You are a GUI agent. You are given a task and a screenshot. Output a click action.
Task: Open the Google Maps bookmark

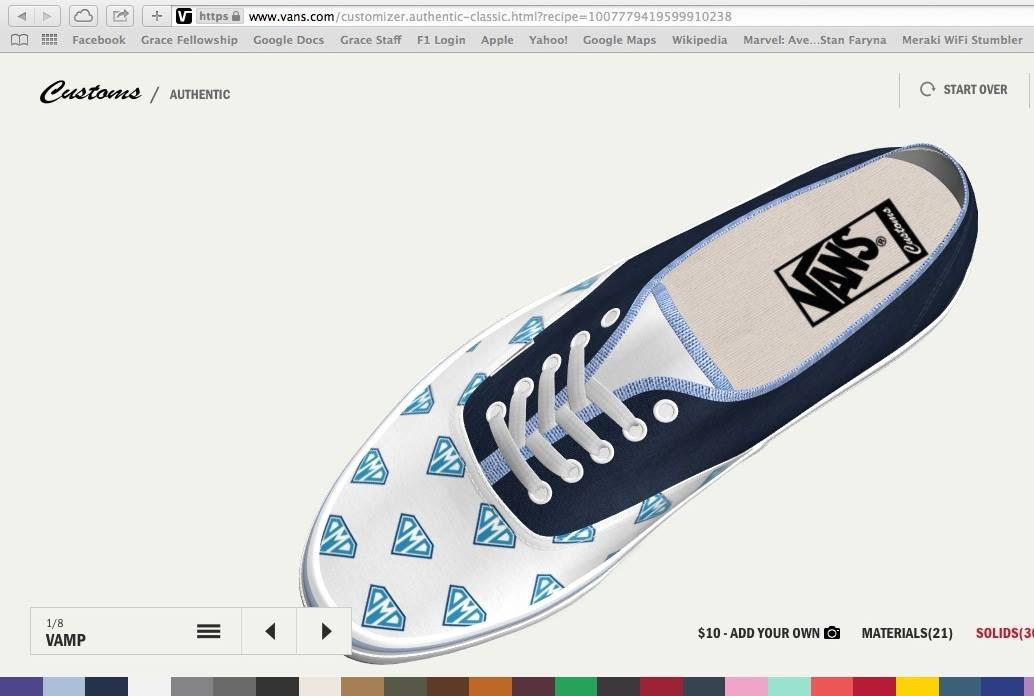click(619, 40)
